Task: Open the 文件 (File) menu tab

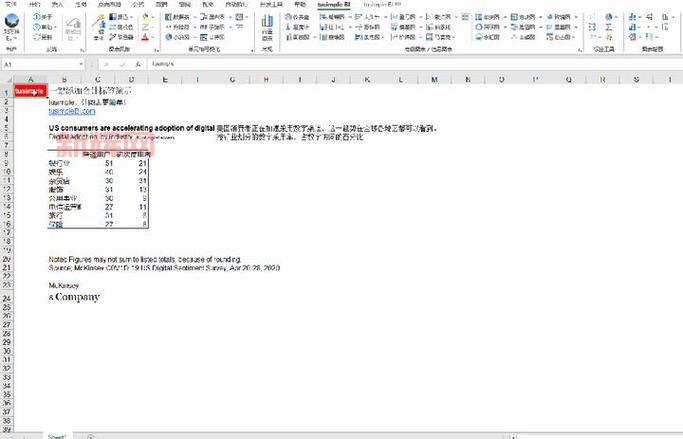Action: [11, 4]
